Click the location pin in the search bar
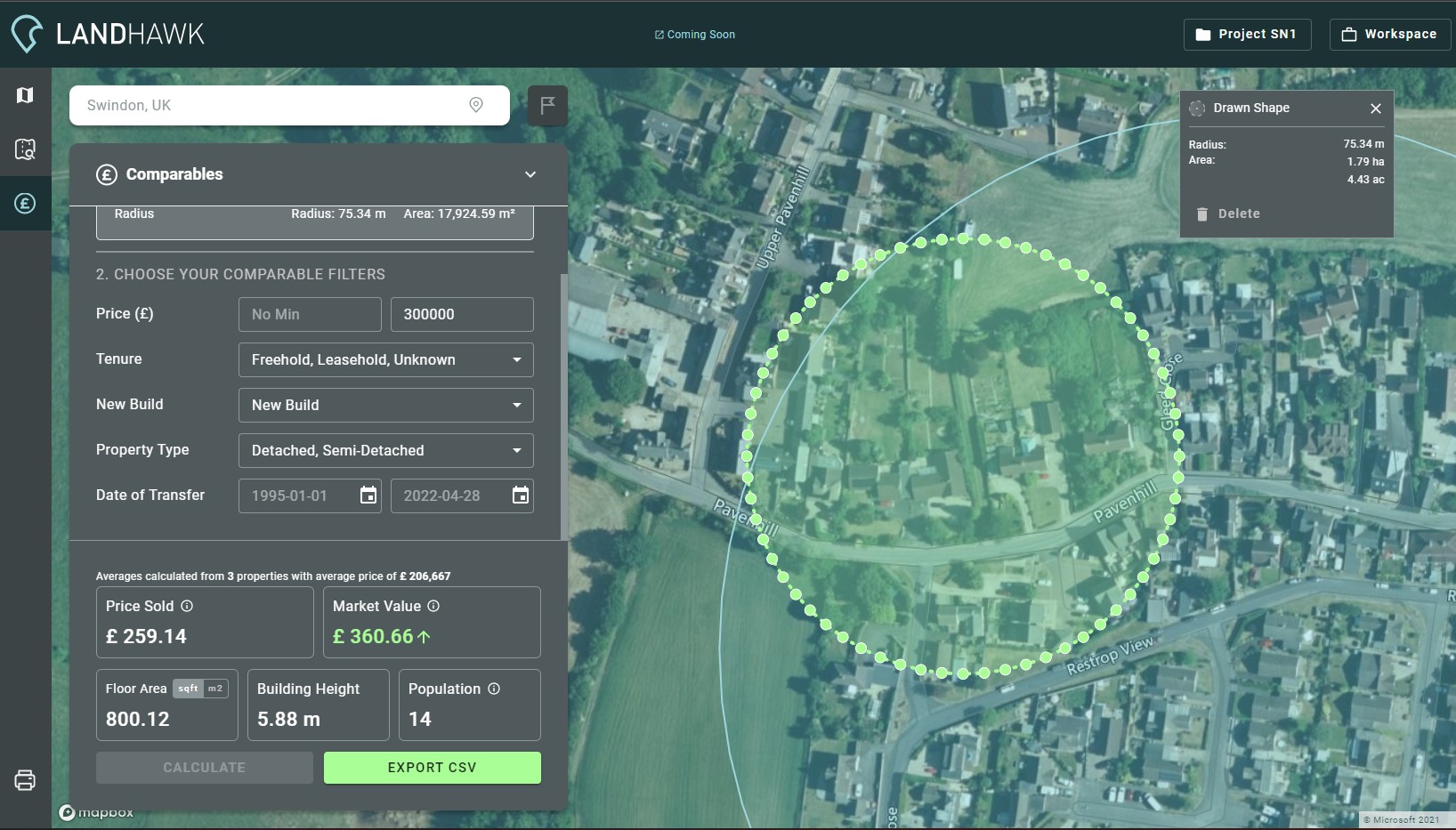 pos(476,105)
